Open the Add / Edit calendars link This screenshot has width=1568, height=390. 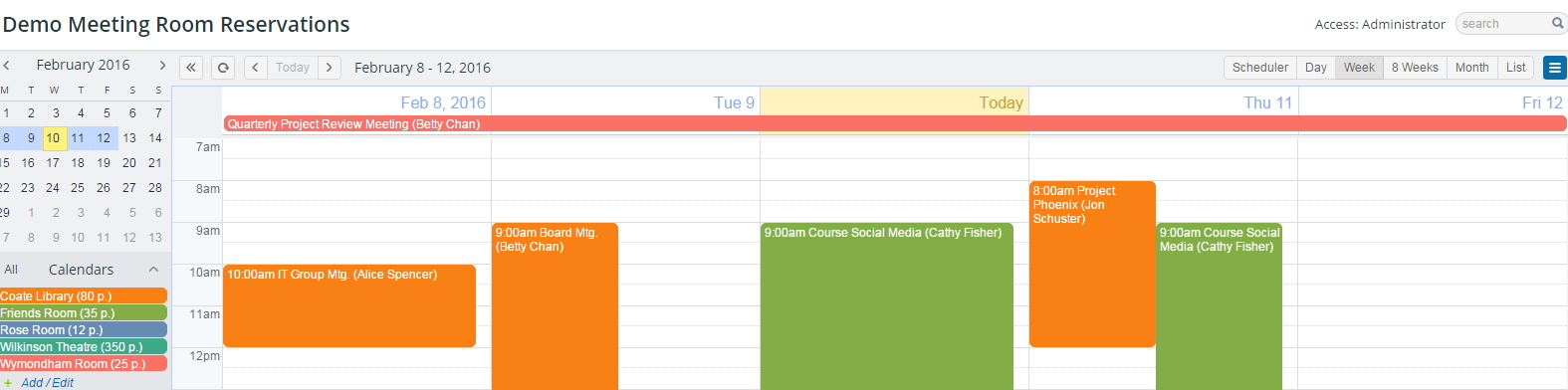(48, 382)
